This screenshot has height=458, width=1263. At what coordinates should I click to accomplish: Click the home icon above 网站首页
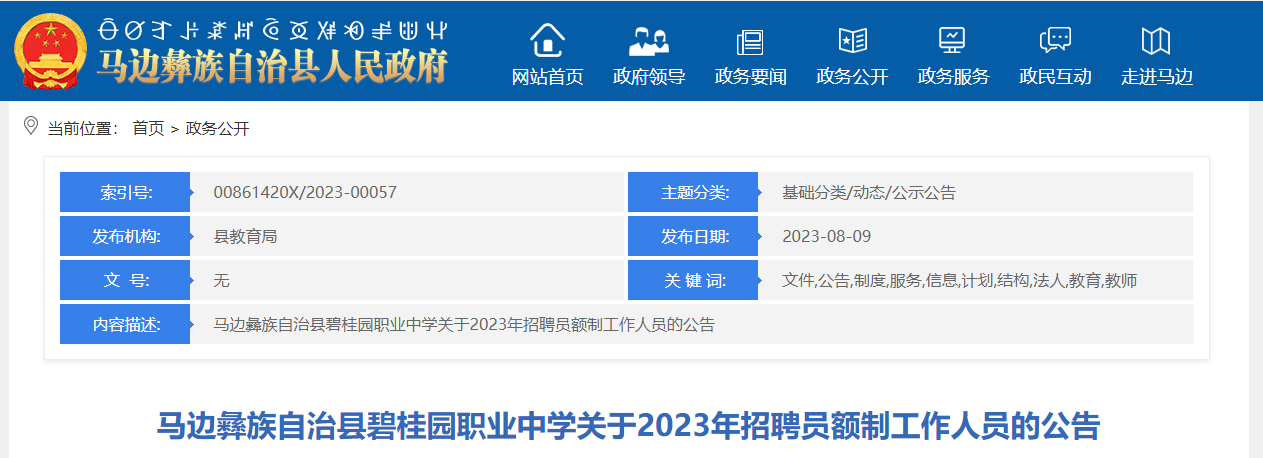click(x=547, y=40)
